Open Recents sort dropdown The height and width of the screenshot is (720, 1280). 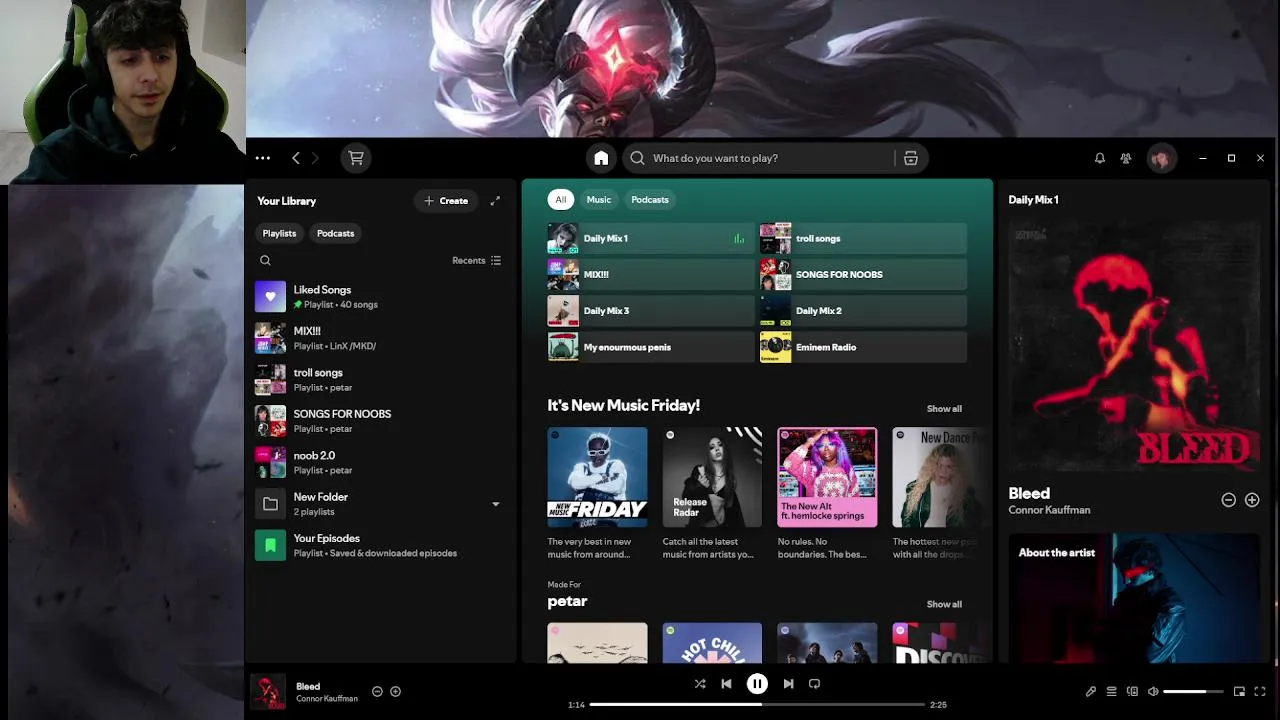pyautogui.click(x=476, y=261)
